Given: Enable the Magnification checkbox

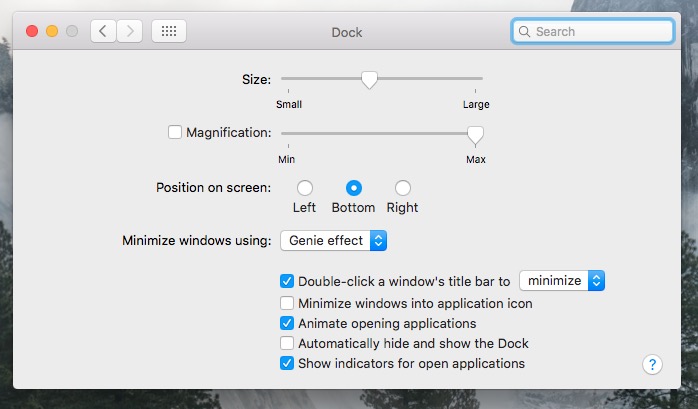Looking at the screenshot, I should coord(175,132).
